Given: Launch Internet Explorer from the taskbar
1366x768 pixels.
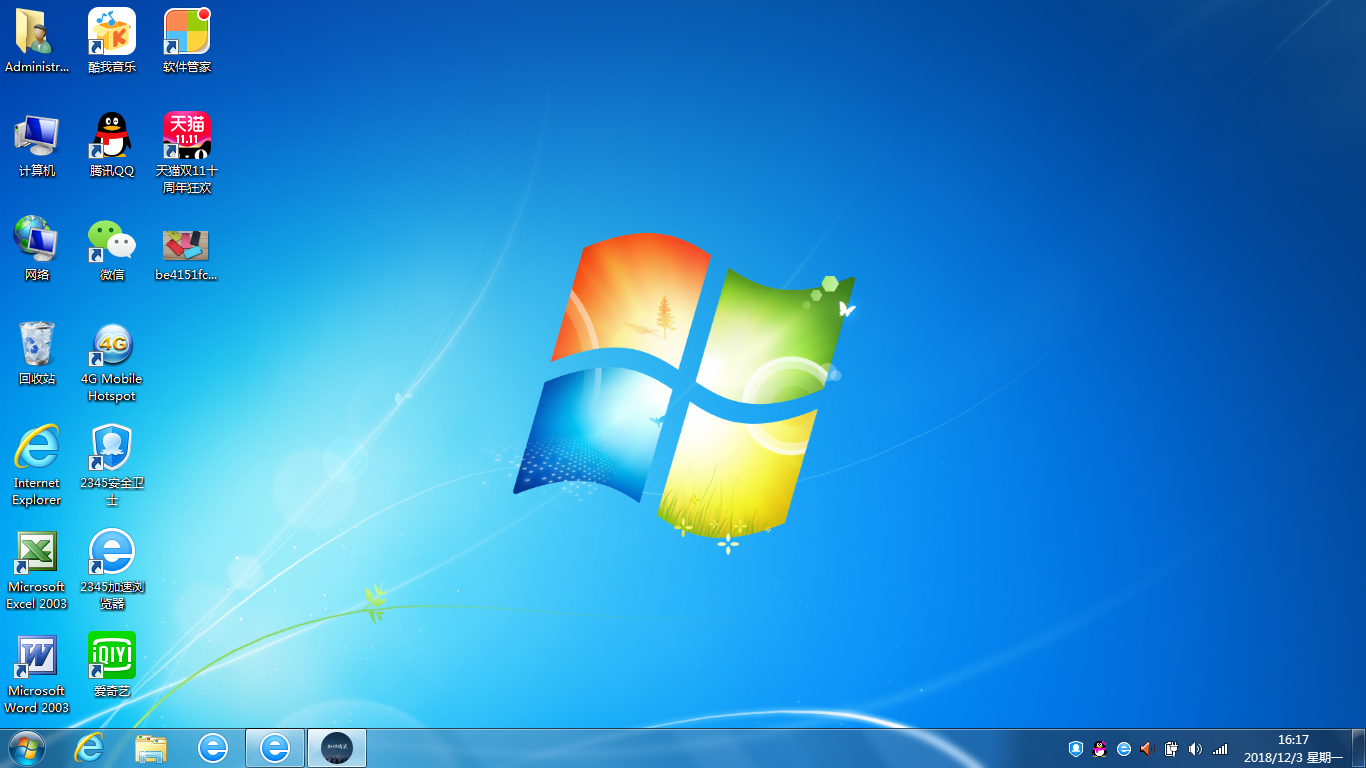Looking at the screenshot, I should pyautogui.click(x=89, y=748).
